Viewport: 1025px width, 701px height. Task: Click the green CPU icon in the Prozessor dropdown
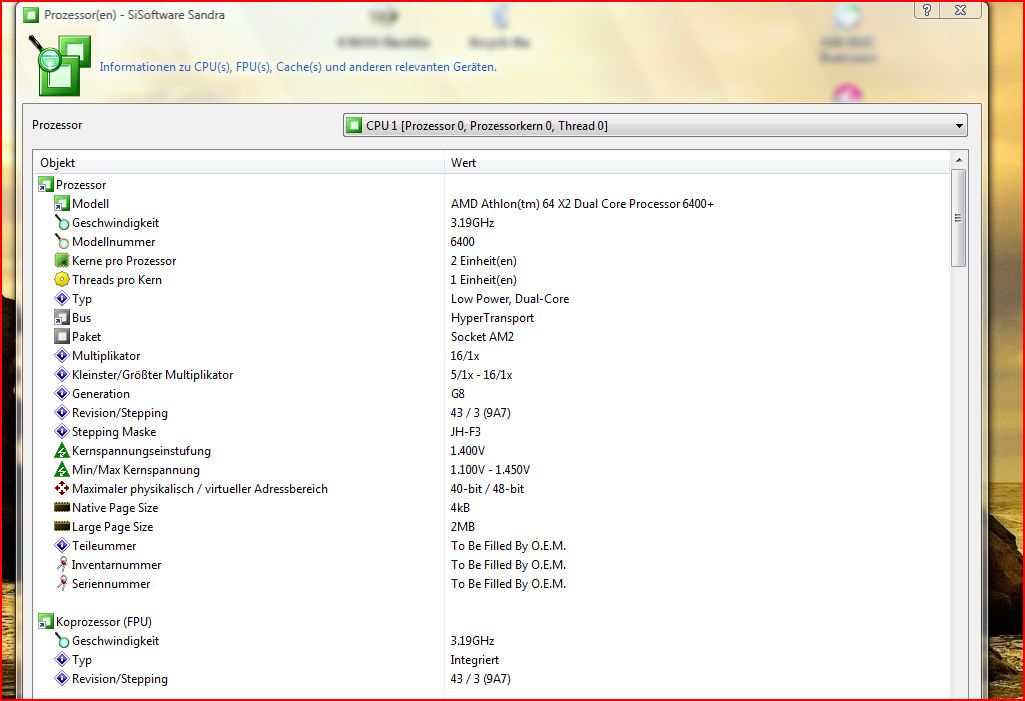pos(354,126)
